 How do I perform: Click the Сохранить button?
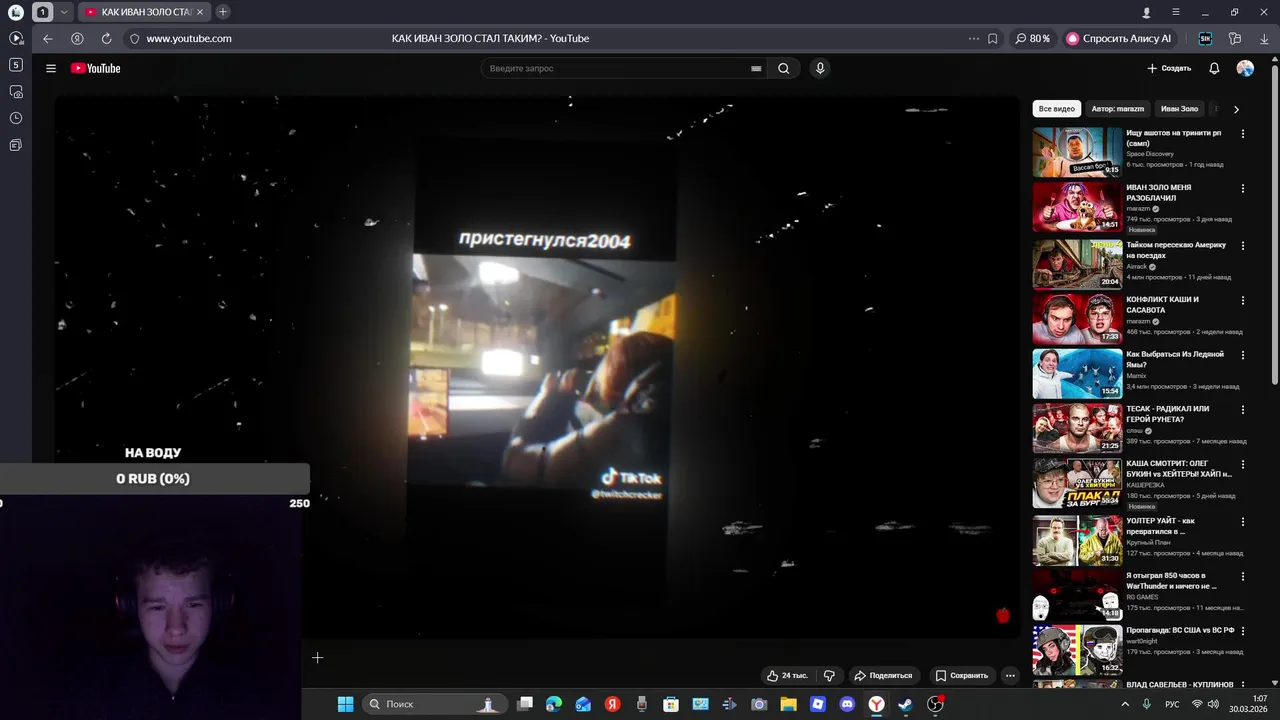tap(961, 675)
